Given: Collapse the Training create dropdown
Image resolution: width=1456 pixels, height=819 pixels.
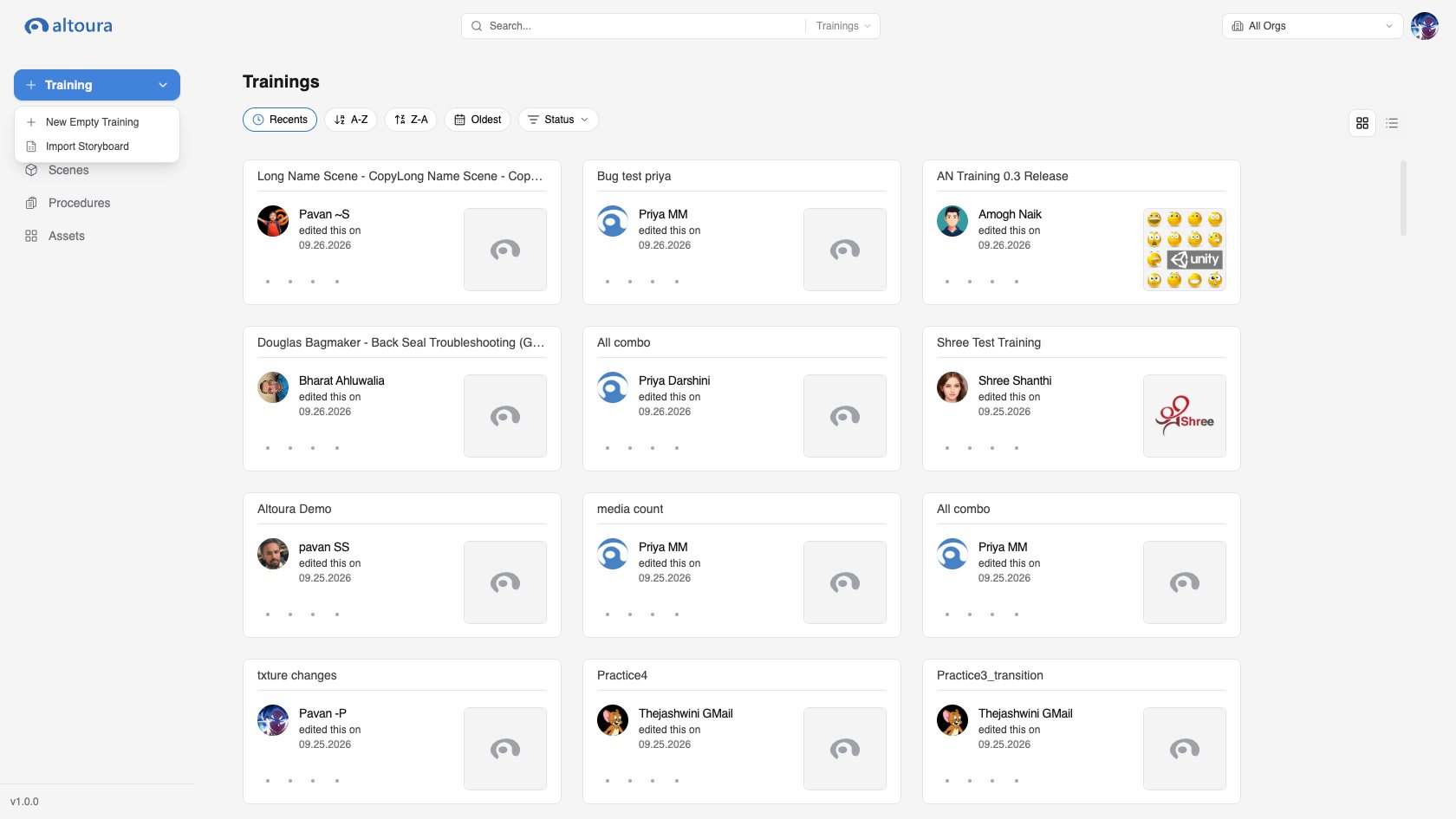Looking at the screenshot, I should (162, 85).
